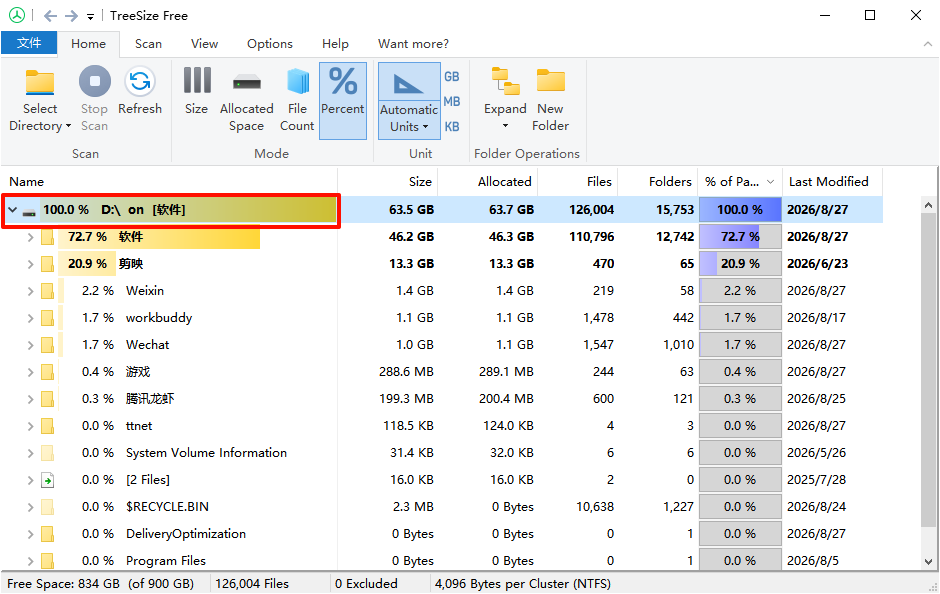The height and width of the screenshot is (594, 940).
Task: Set unit to MB
Action: [x=452, y=102]
